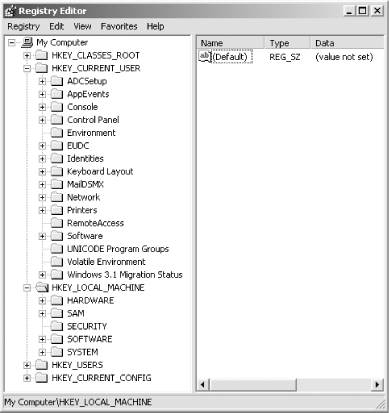Expand the ADCSetup key
Viewport: 389px width, 413px height.
[42, 81]
